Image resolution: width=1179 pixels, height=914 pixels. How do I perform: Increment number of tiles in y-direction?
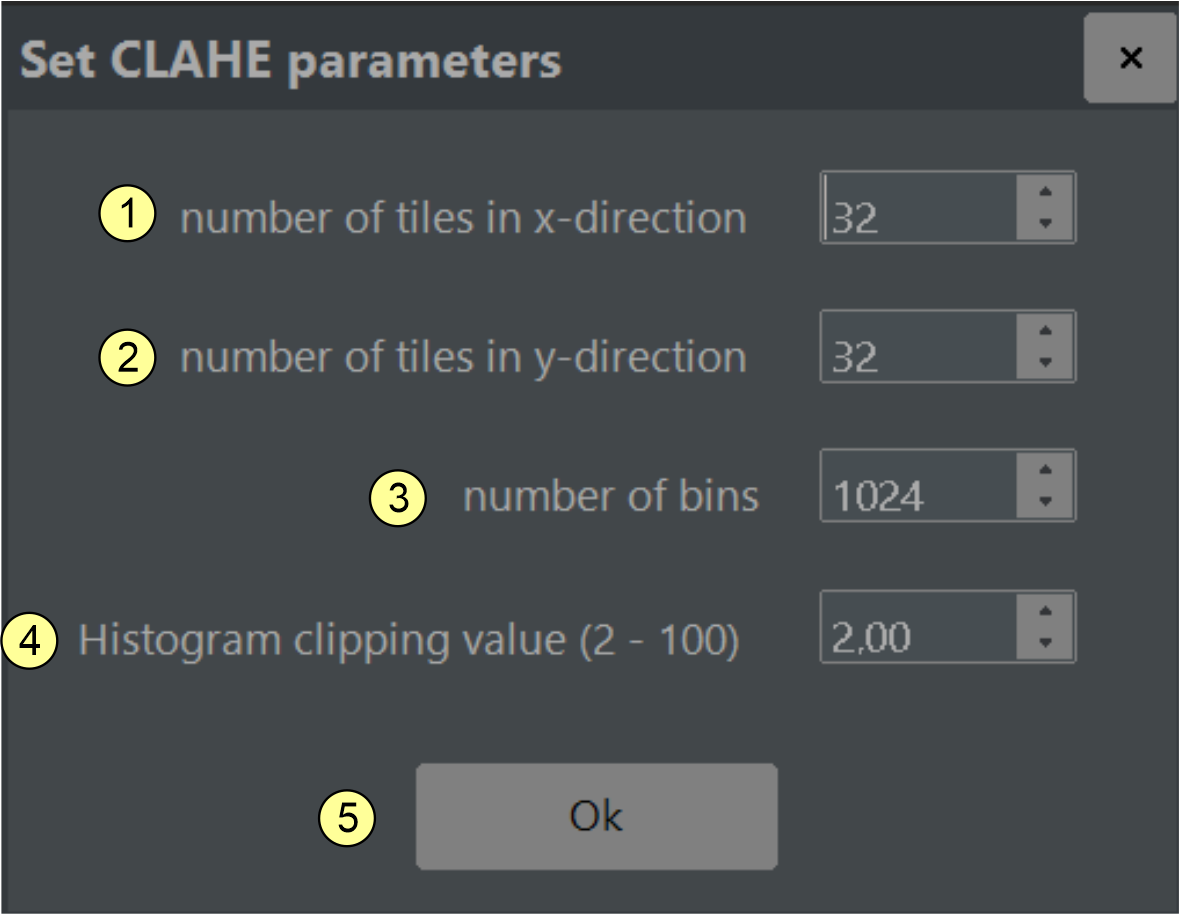(1044, 330)
